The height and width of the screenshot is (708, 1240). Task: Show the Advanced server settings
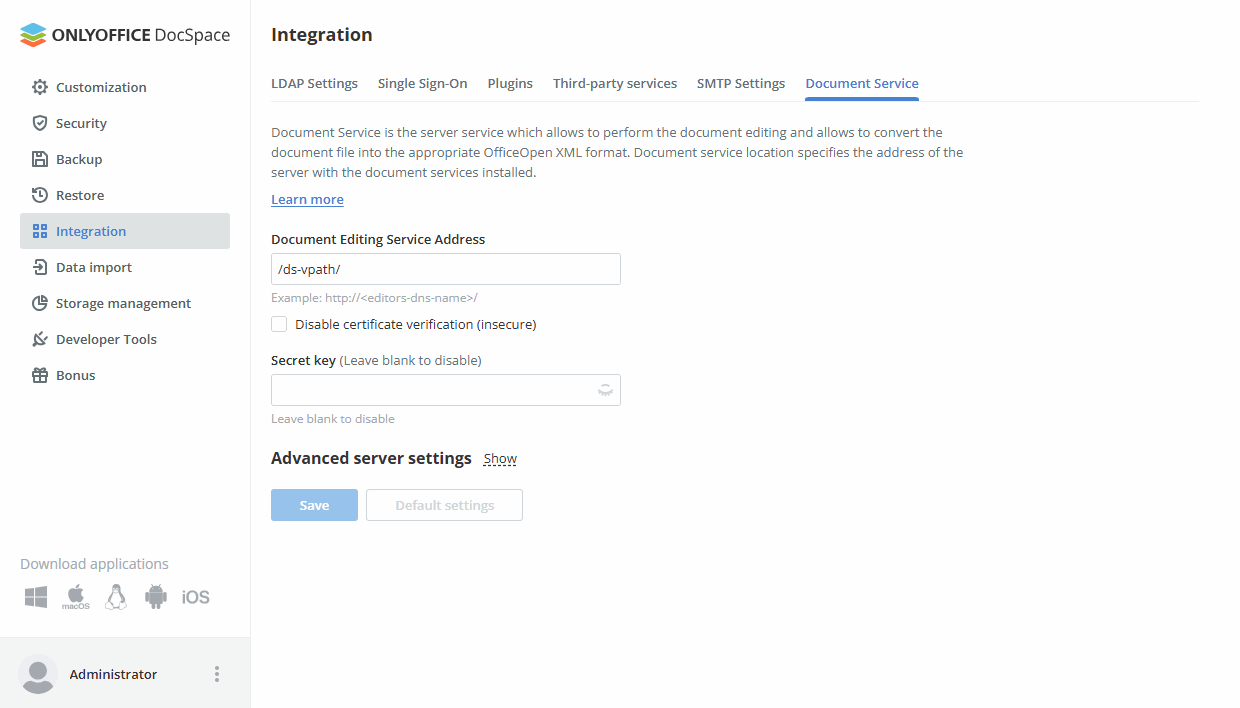point(499,458)
